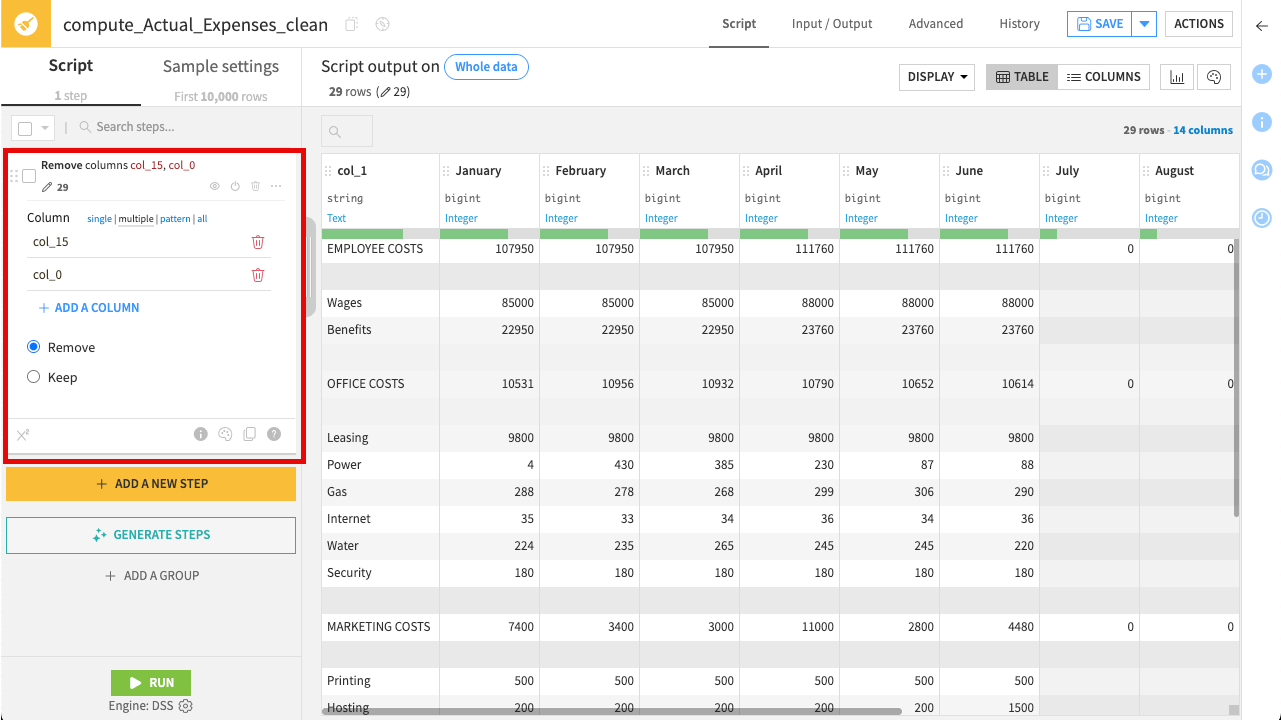Click the help question mark icon in step footer

click(x=274, y=434)
